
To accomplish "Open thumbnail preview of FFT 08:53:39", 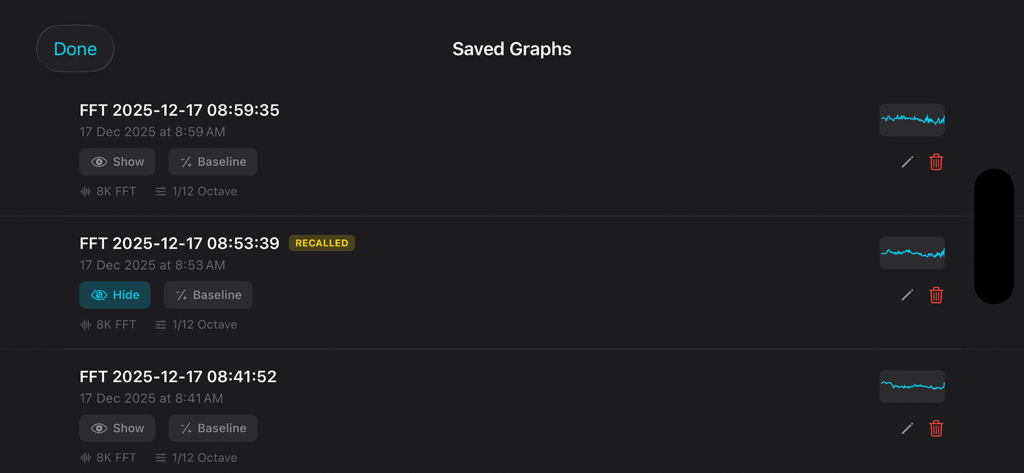I will coord(912,253).
